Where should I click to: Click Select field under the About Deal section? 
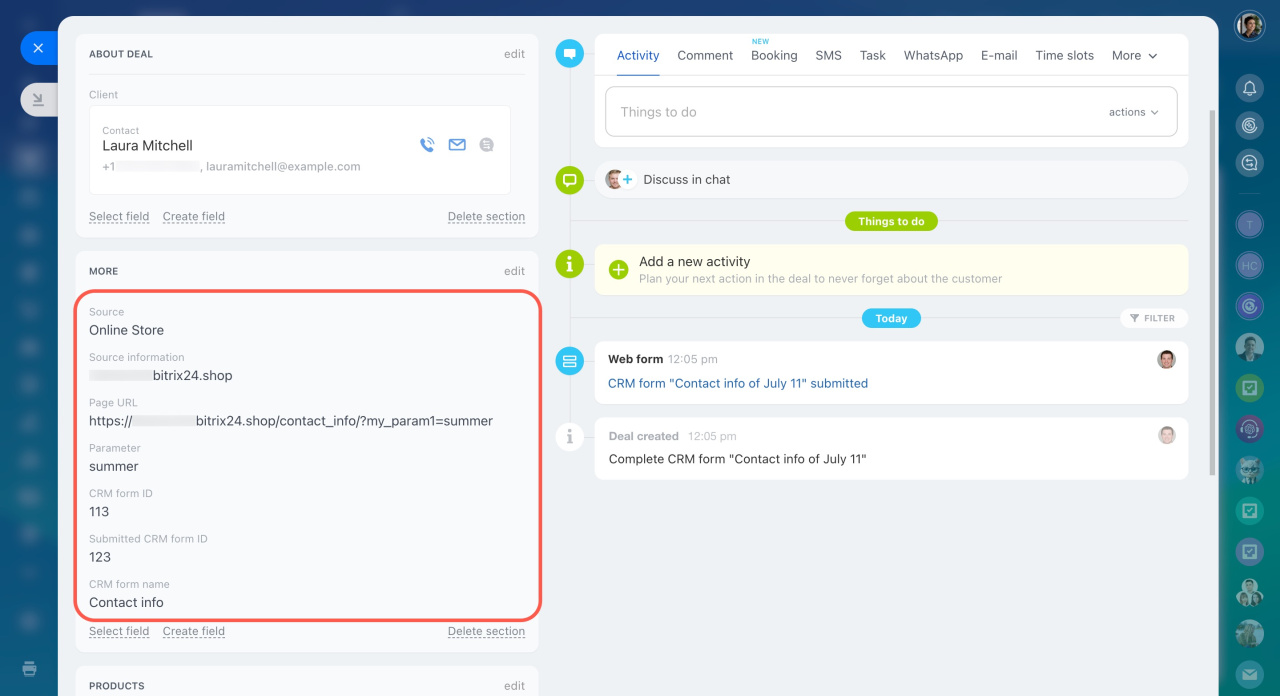point(119,216)
